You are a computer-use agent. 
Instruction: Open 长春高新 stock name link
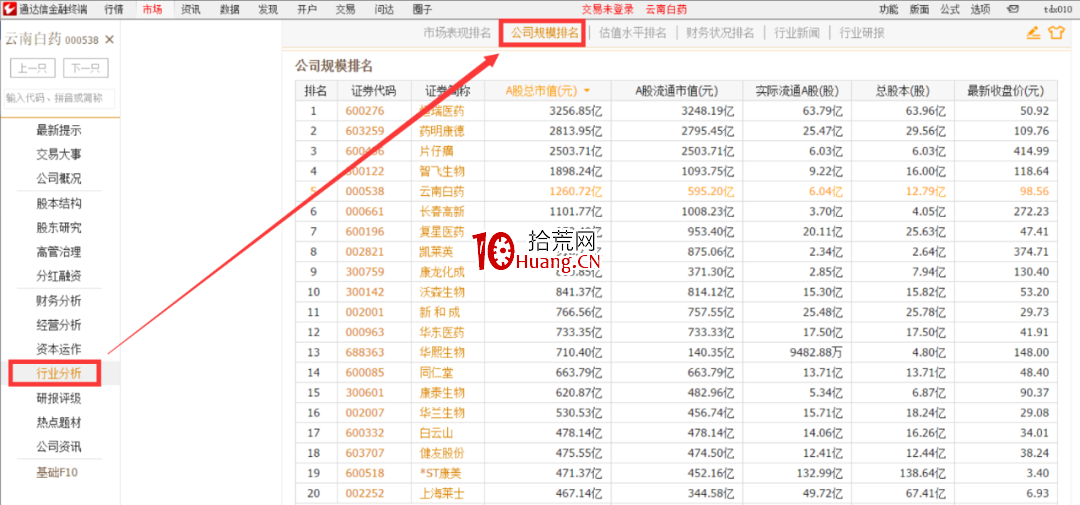click(442, 212)
